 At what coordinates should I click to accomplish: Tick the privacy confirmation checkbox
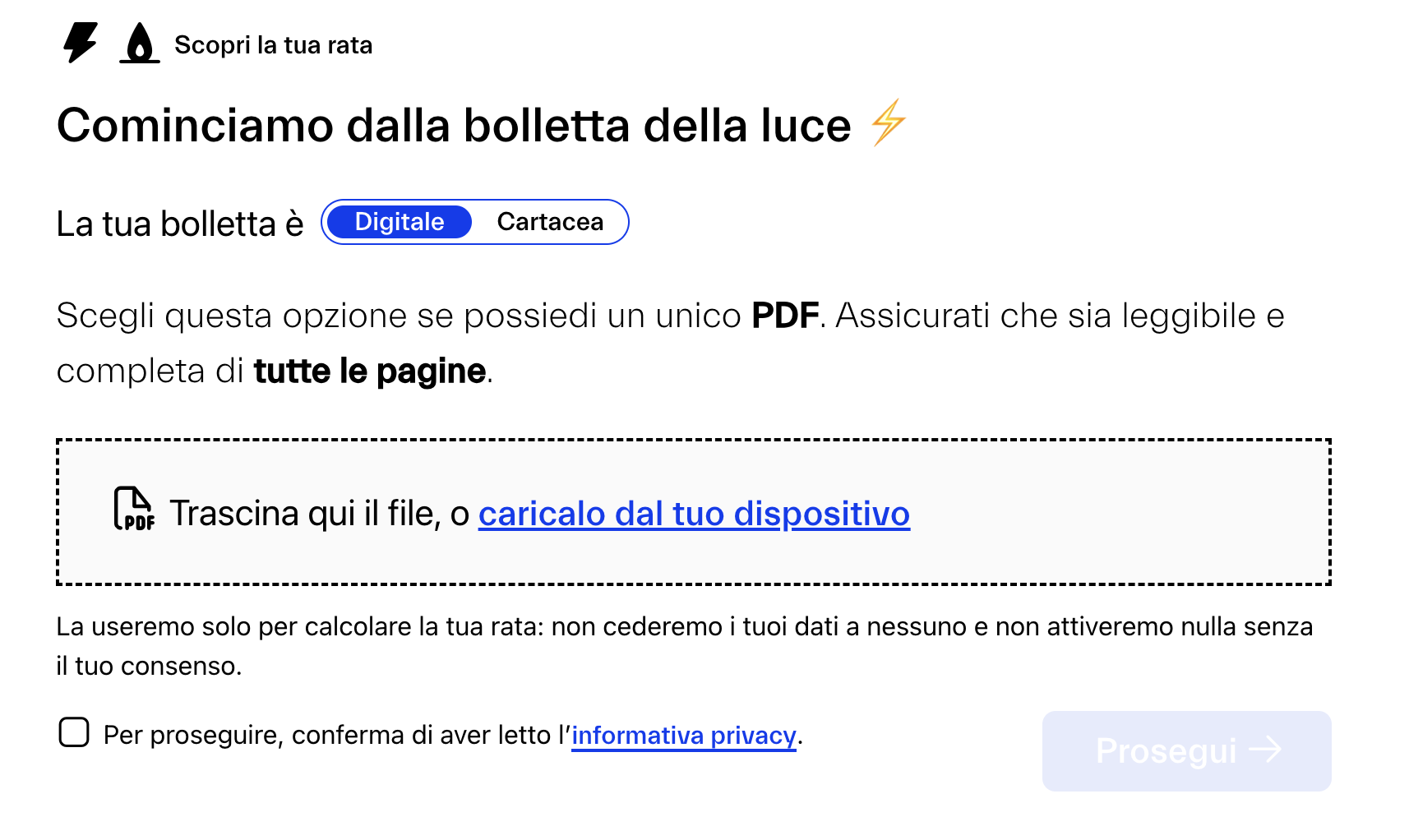74,732
